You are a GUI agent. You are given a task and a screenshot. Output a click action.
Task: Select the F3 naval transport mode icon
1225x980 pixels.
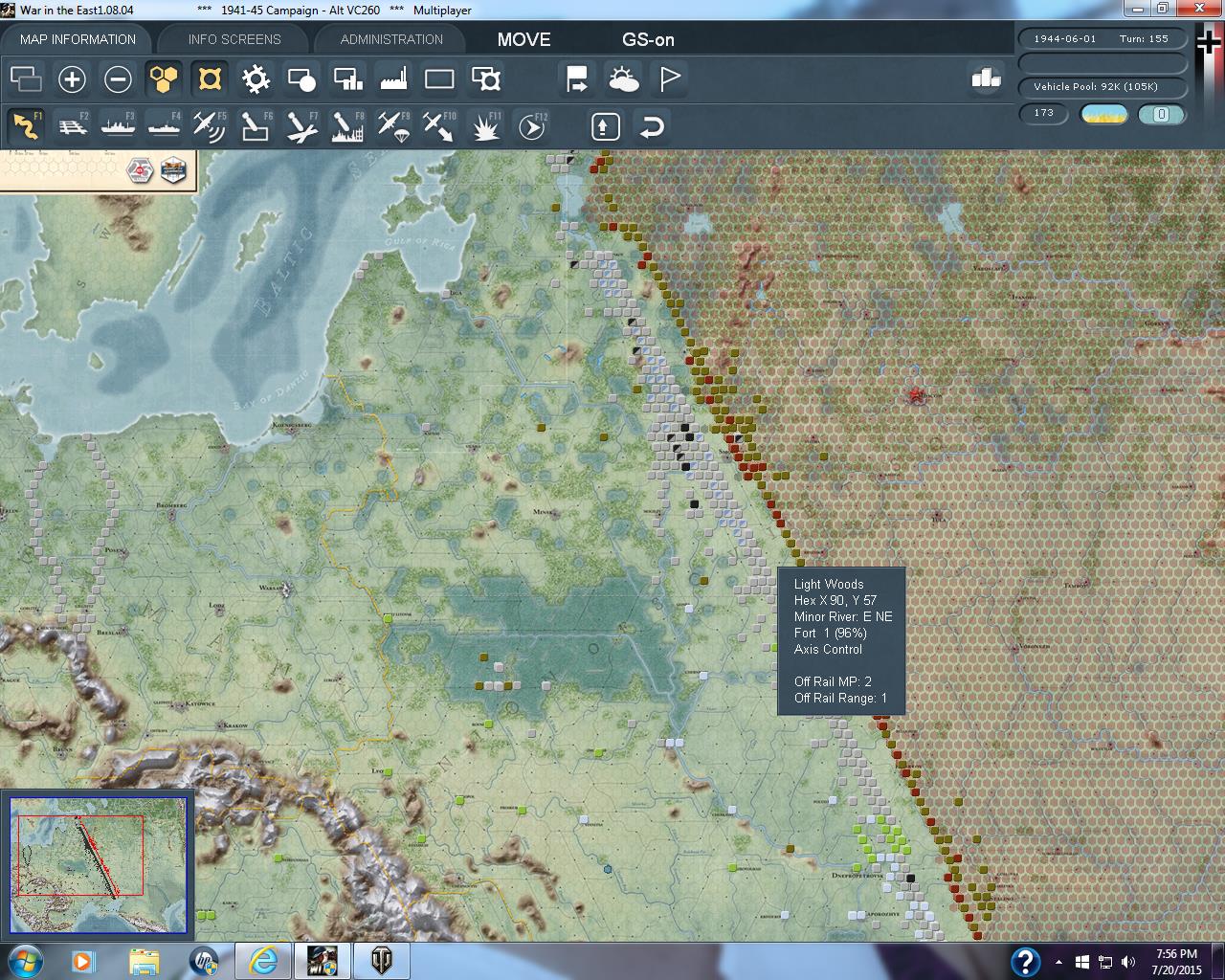pyautogui.click(x=118, y=126)
